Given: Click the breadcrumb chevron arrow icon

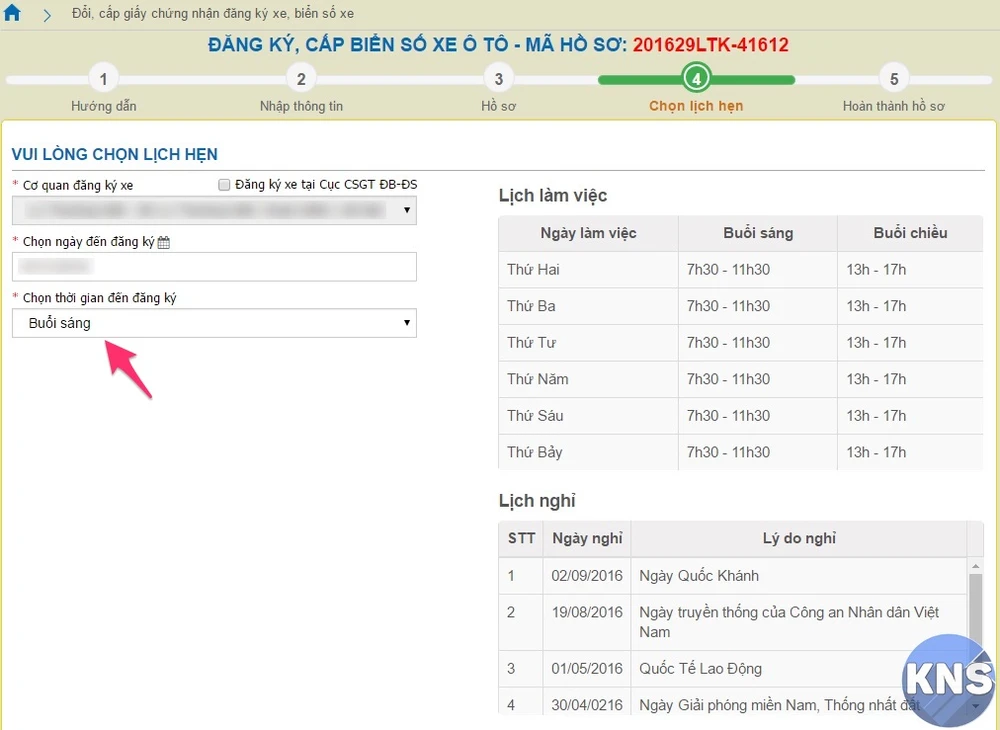Looking at the screenshot, I should (47, 15).
